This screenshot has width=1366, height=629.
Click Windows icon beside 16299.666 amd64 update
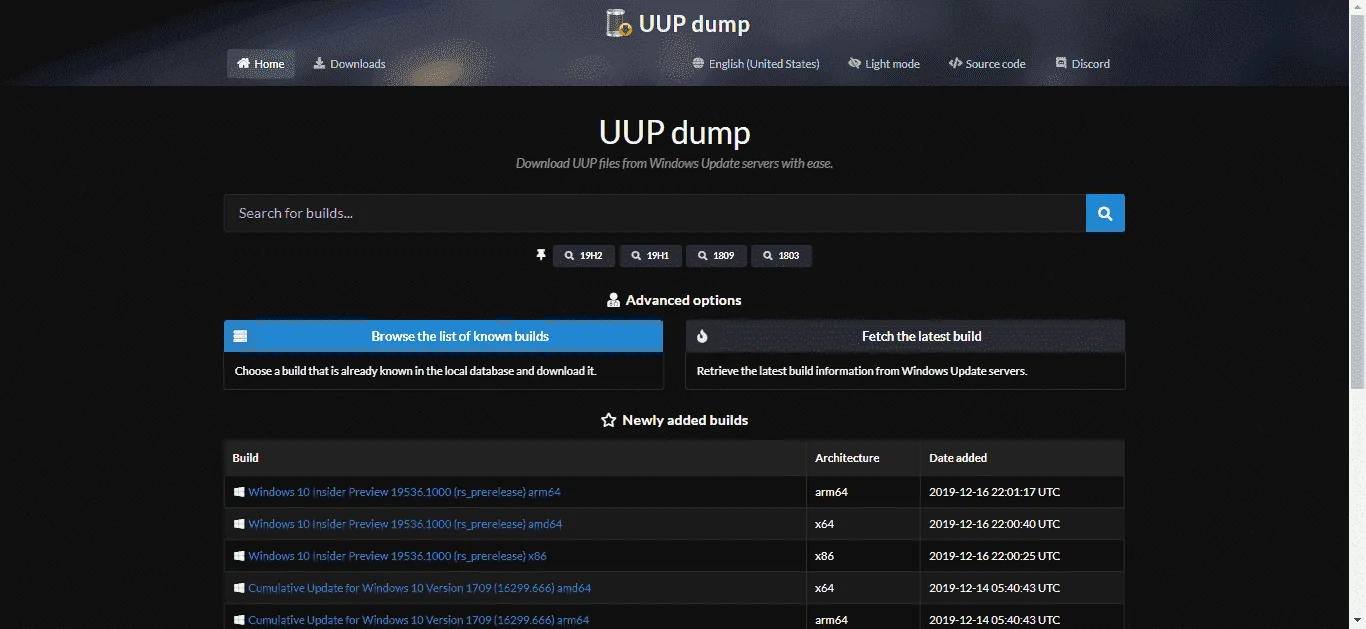point(239,588)
